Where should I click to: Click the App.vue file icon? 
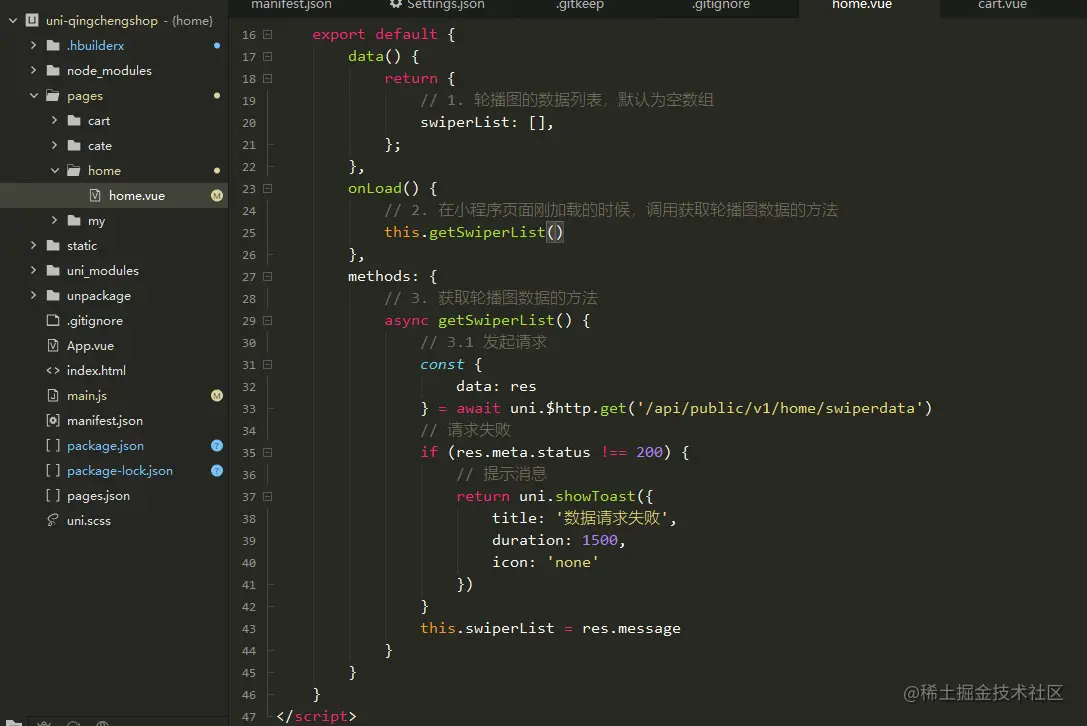coord(53,345)
